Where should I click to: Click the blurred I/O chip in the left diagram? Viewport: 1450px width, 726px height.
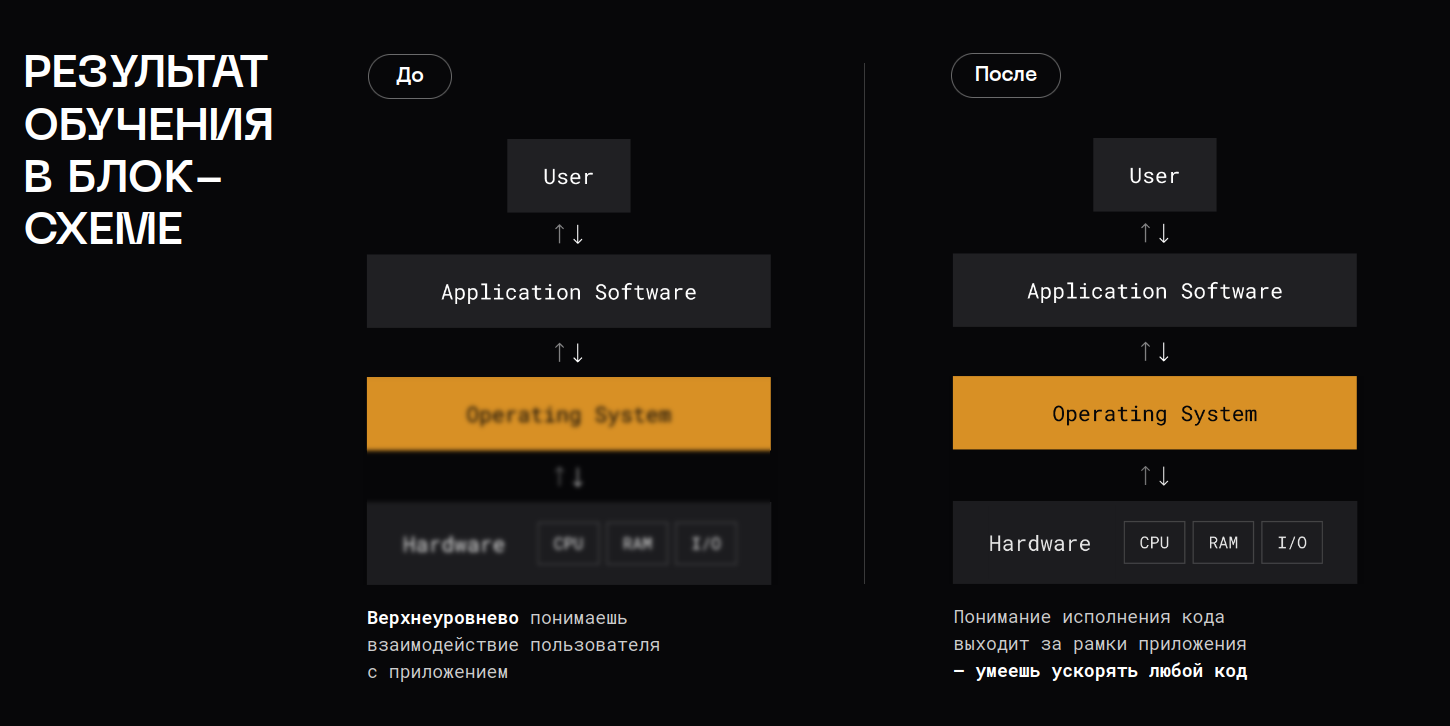[x=706, y=544]
